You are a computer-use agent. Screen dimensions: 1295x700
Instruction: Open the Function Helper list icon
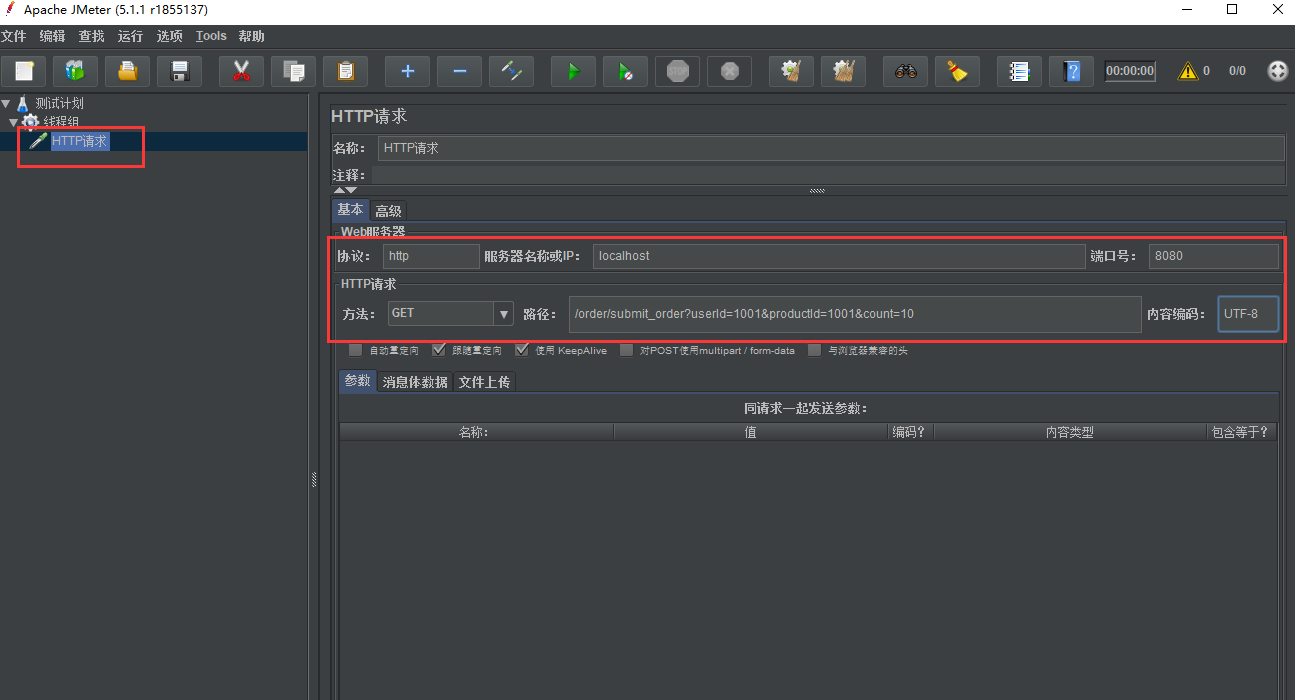1019,71
